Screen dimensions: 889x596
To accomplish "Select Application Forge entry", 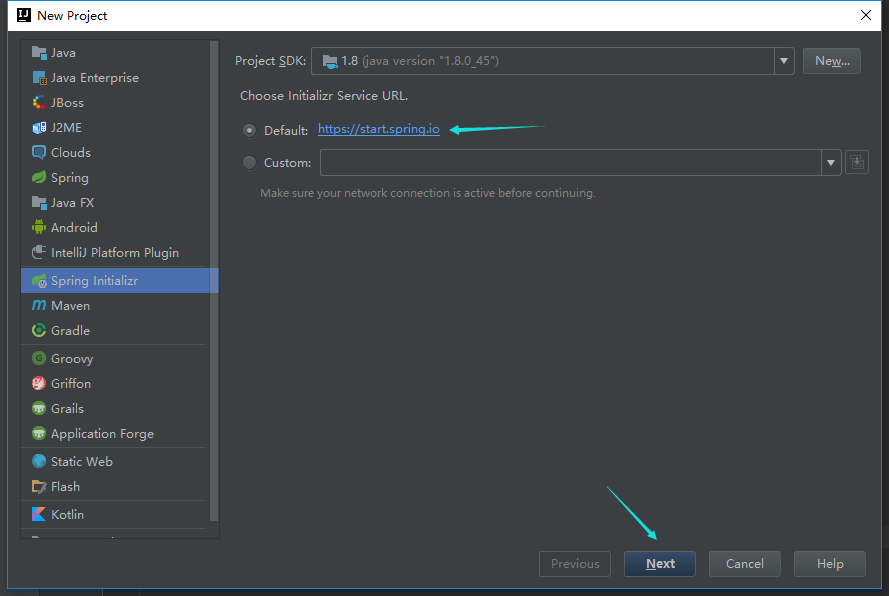I will tap(114, 433).
